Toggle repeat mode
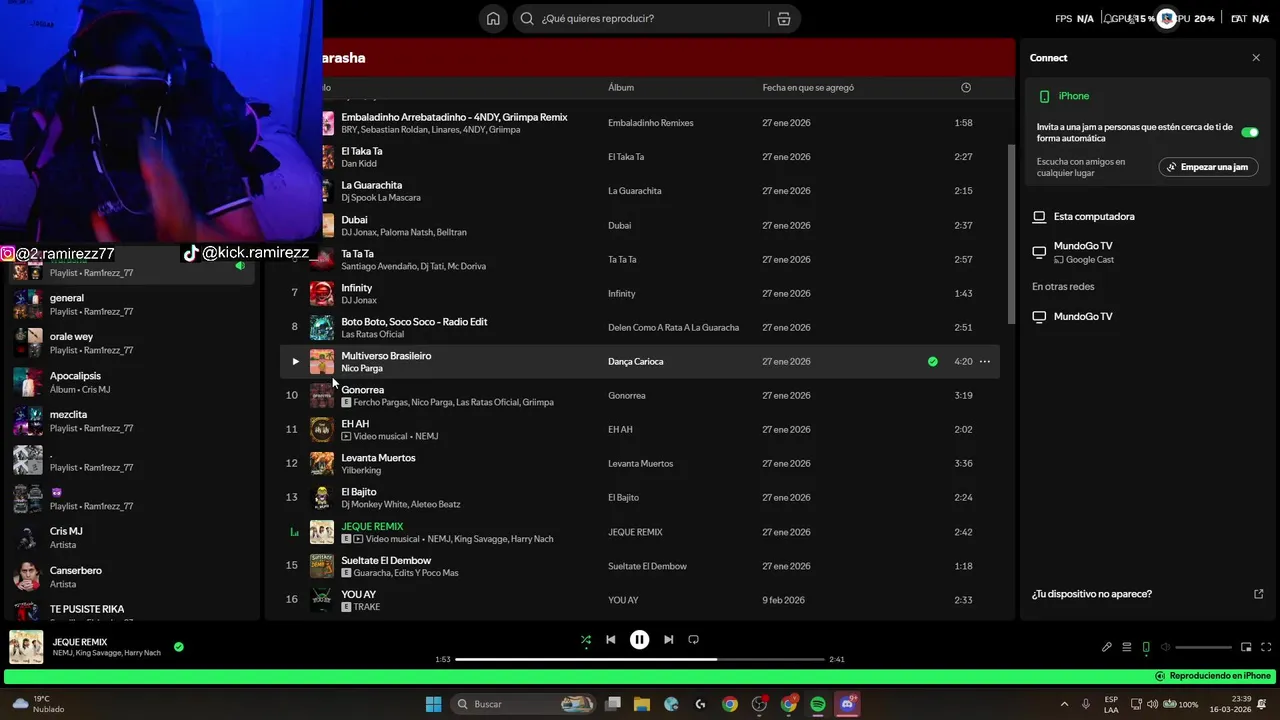 (x=693, y=640)
